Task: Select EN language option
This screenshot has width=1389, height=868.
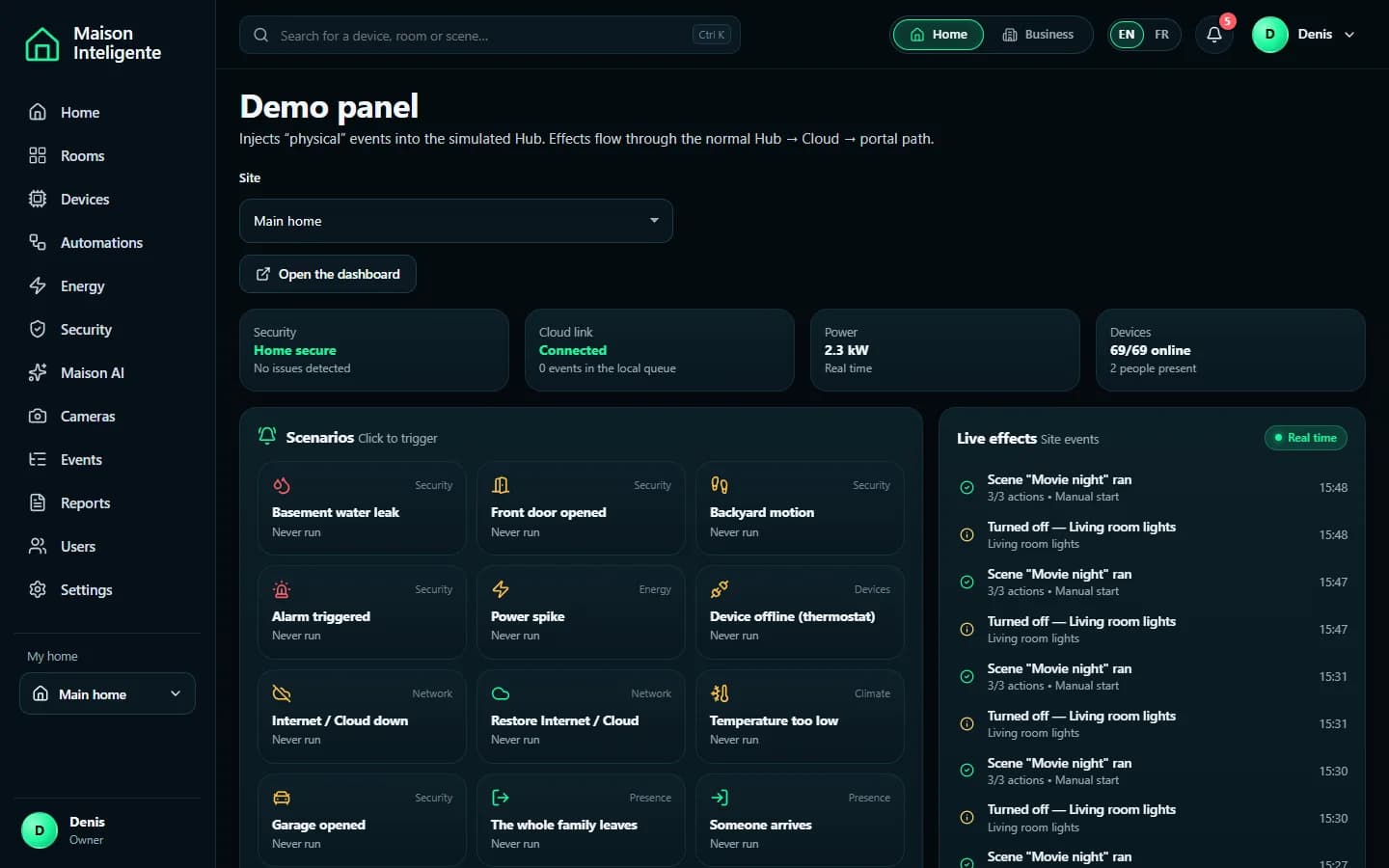Action: [x=1127, y=35]
